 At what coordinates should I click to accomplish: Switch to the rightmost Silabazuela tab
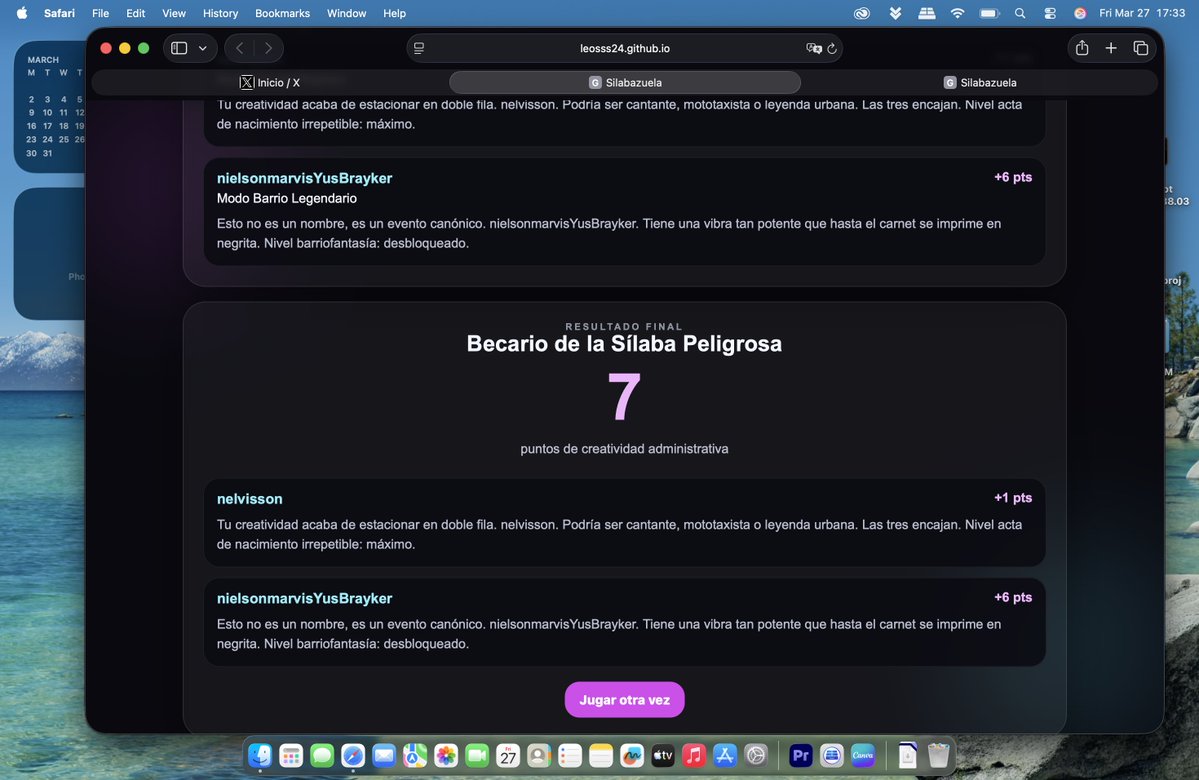[x=980, y=83]
